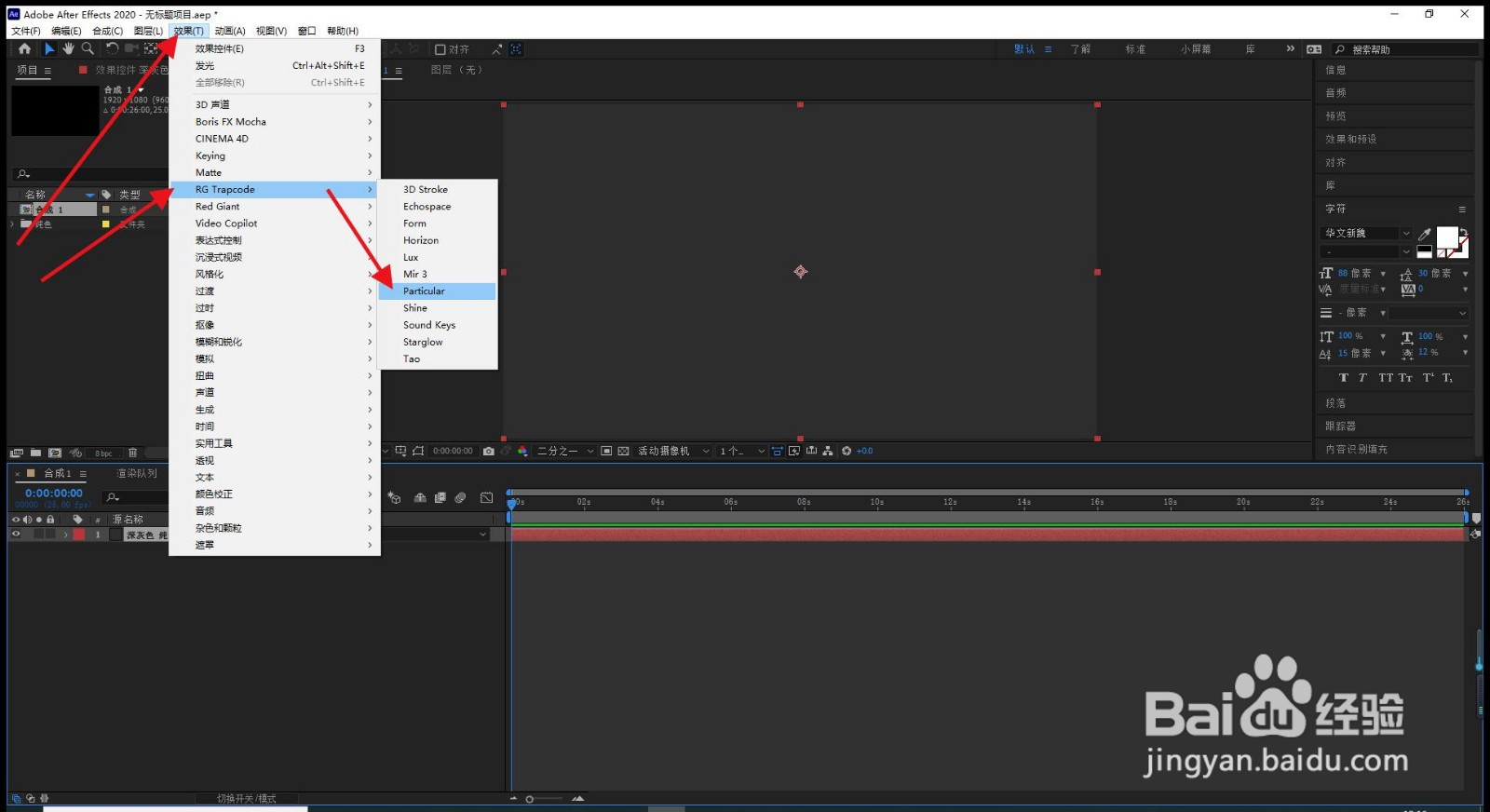Viewport: 1490px width, 812px height.
Task: Click the motion blur enable icon
Action: click(x=460, y=498)
